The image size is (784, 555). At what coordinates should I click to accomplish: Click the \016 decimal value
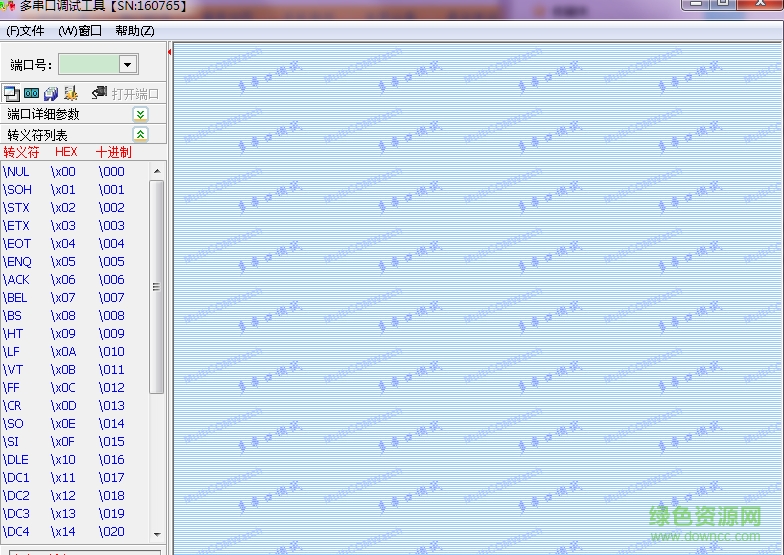[x=112, y=460]
